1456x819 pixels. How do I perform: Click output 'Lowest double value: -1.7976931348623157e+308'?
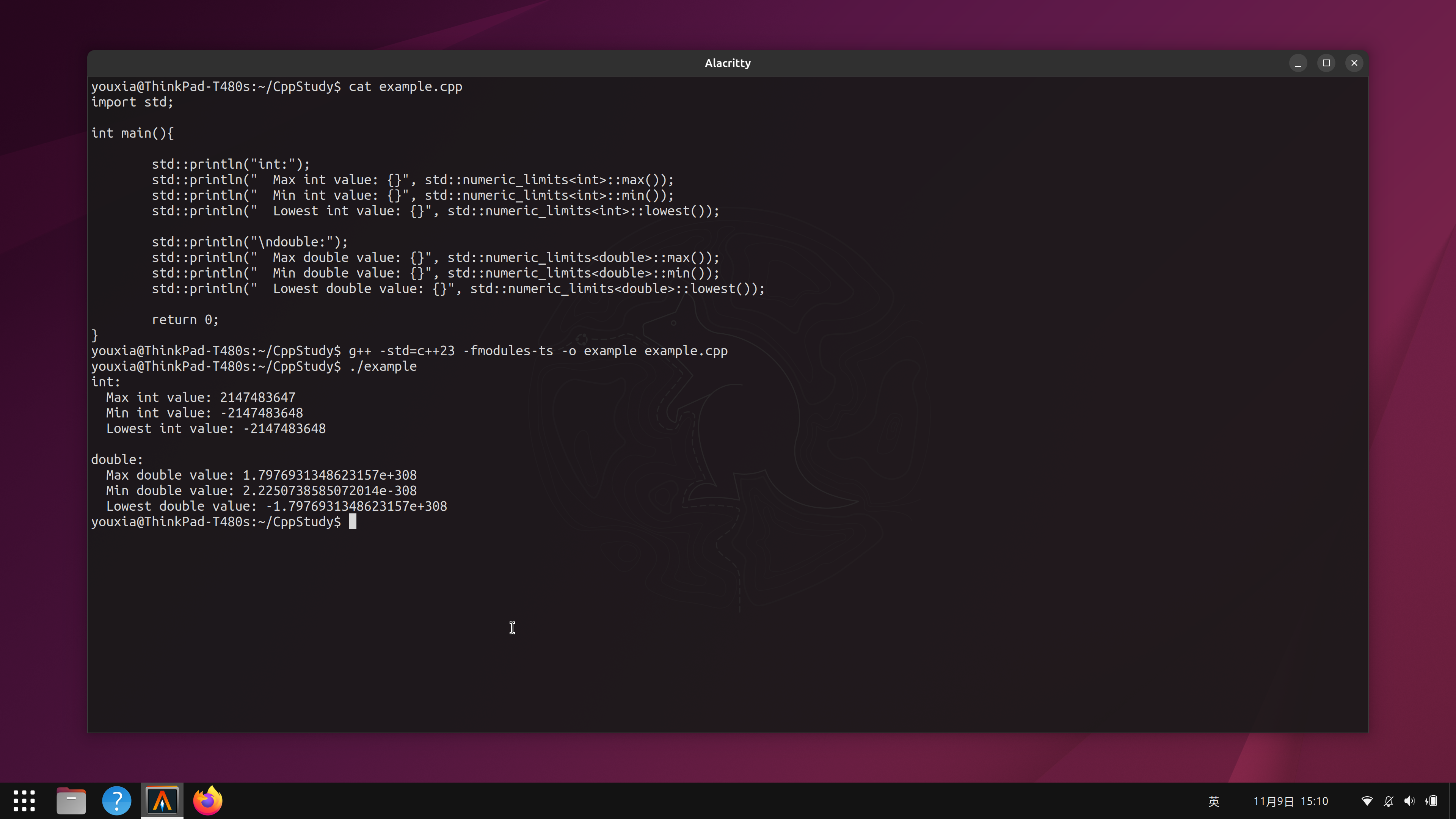[x=276, y=507]
